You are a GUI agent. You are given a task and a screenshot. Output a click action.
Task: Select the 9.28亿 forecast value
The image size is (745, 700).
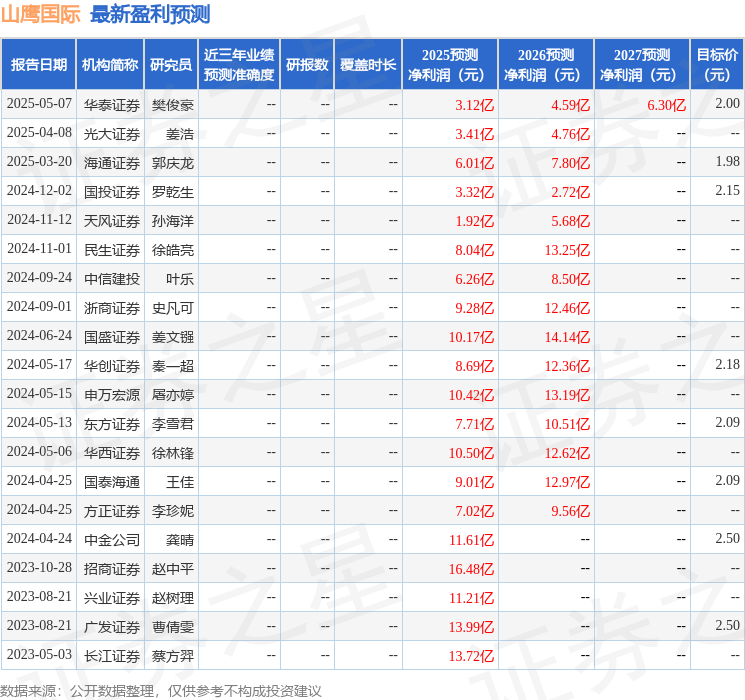[475, 308]
